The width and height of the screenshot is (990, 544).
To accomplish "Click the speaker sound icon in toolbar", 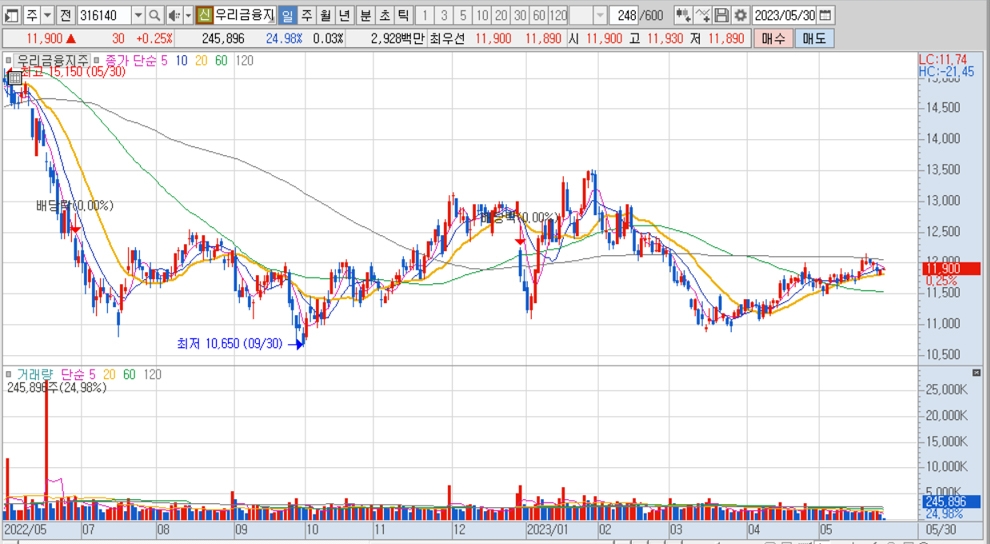I will point(174,16).
